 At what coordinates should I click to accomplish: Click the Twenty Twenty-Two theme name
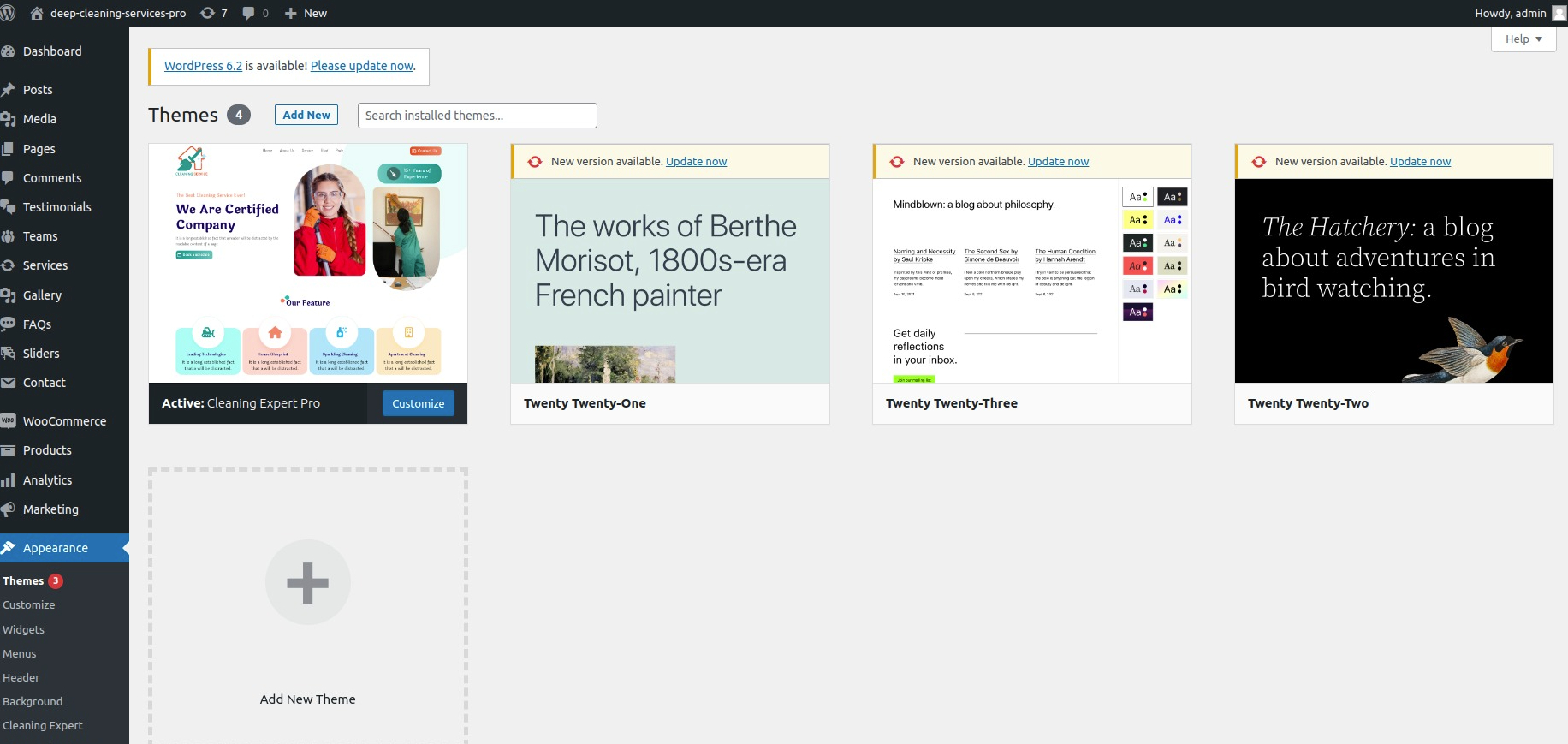[x=1309, y=403]
